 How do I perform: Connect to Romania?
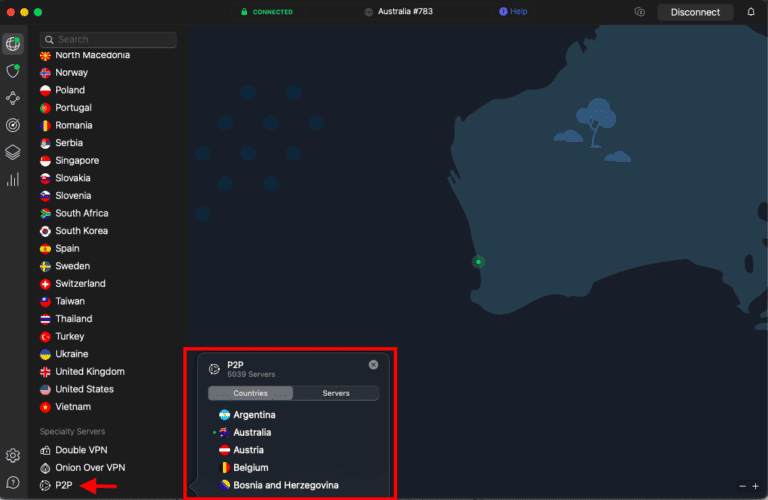tap(73, 125)
